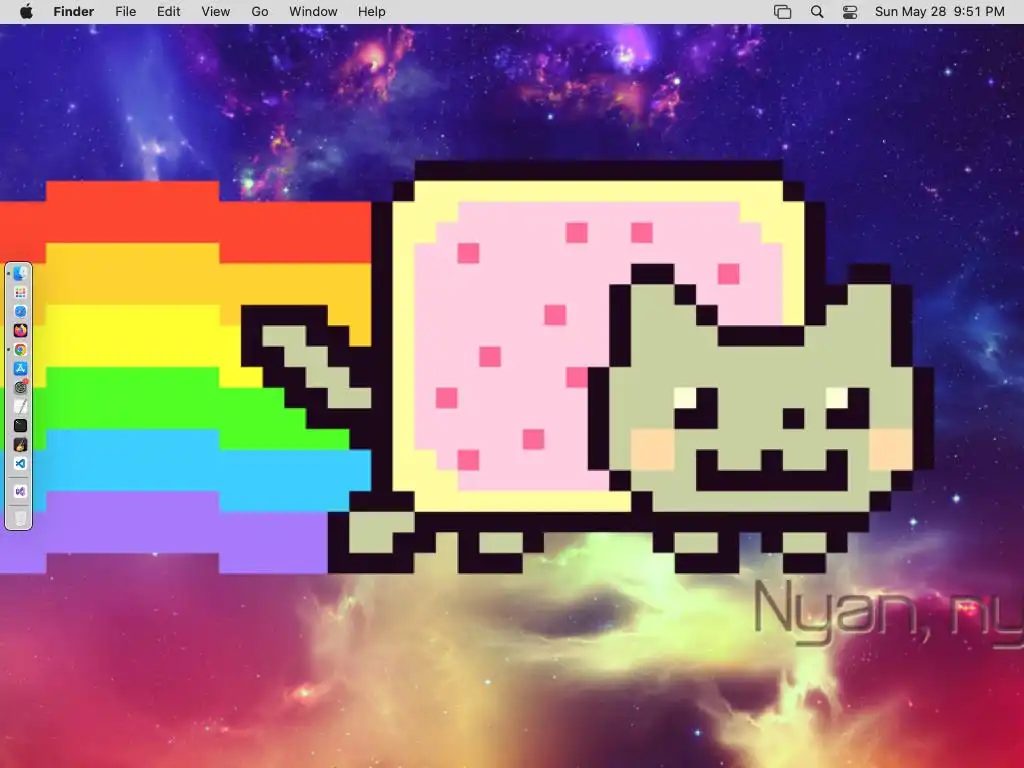This screenshot has height=768, width=1024.
Task: Open the purple Visual Studio dock icon
Action: [20, 491]
